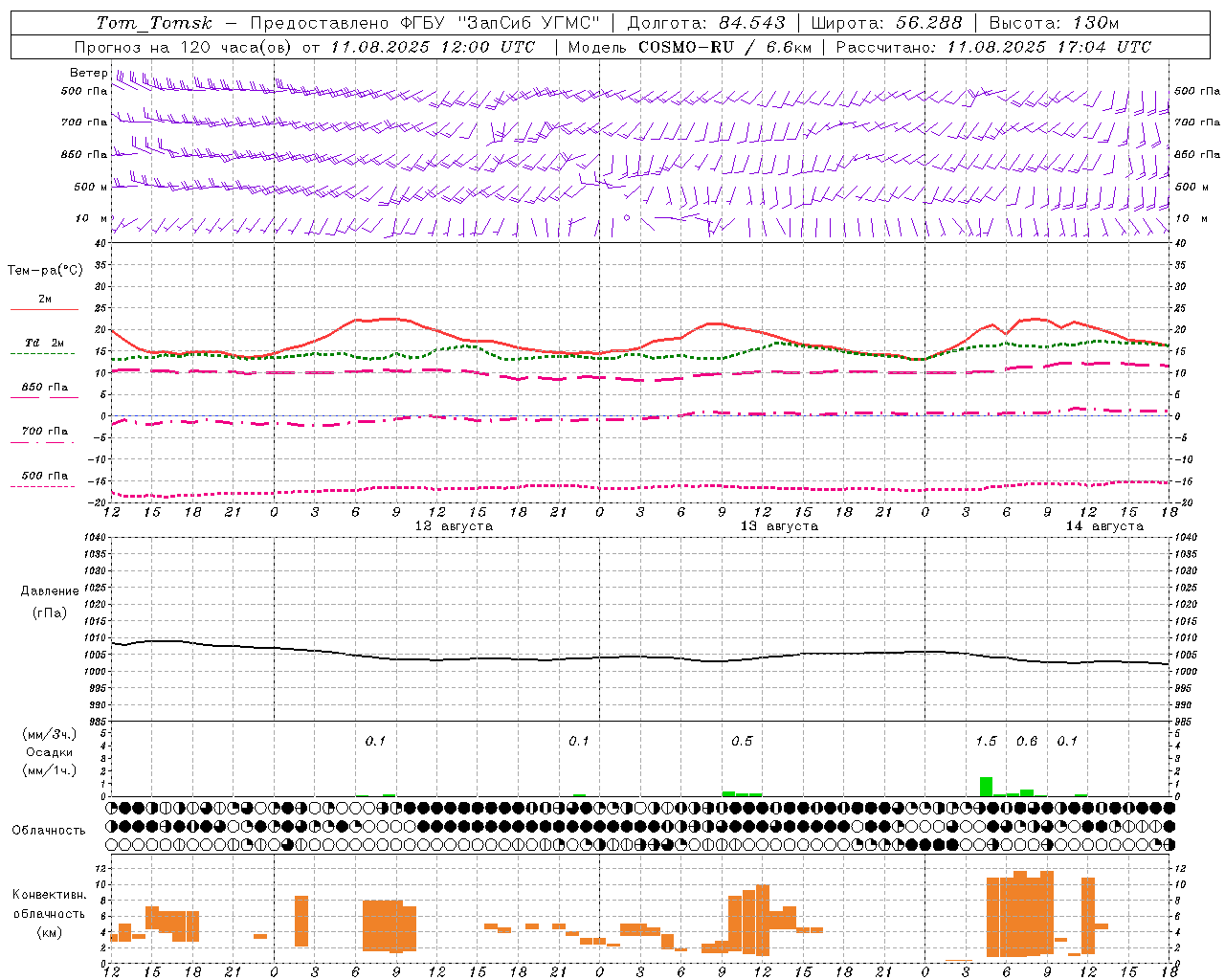Viewport: 1225px width, 980px height.
Task: Click the "12 августа" date label
Action: (454, 526)
